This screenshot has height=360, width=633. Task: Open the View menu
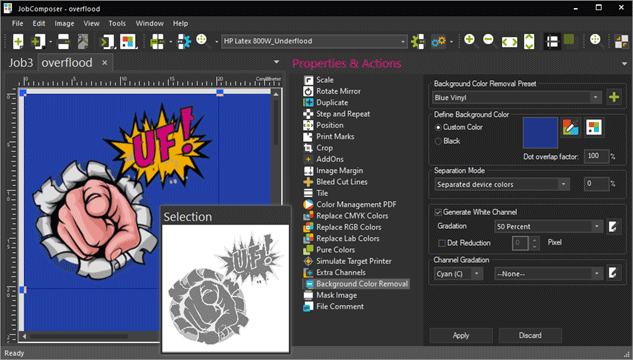pos(91,23)
